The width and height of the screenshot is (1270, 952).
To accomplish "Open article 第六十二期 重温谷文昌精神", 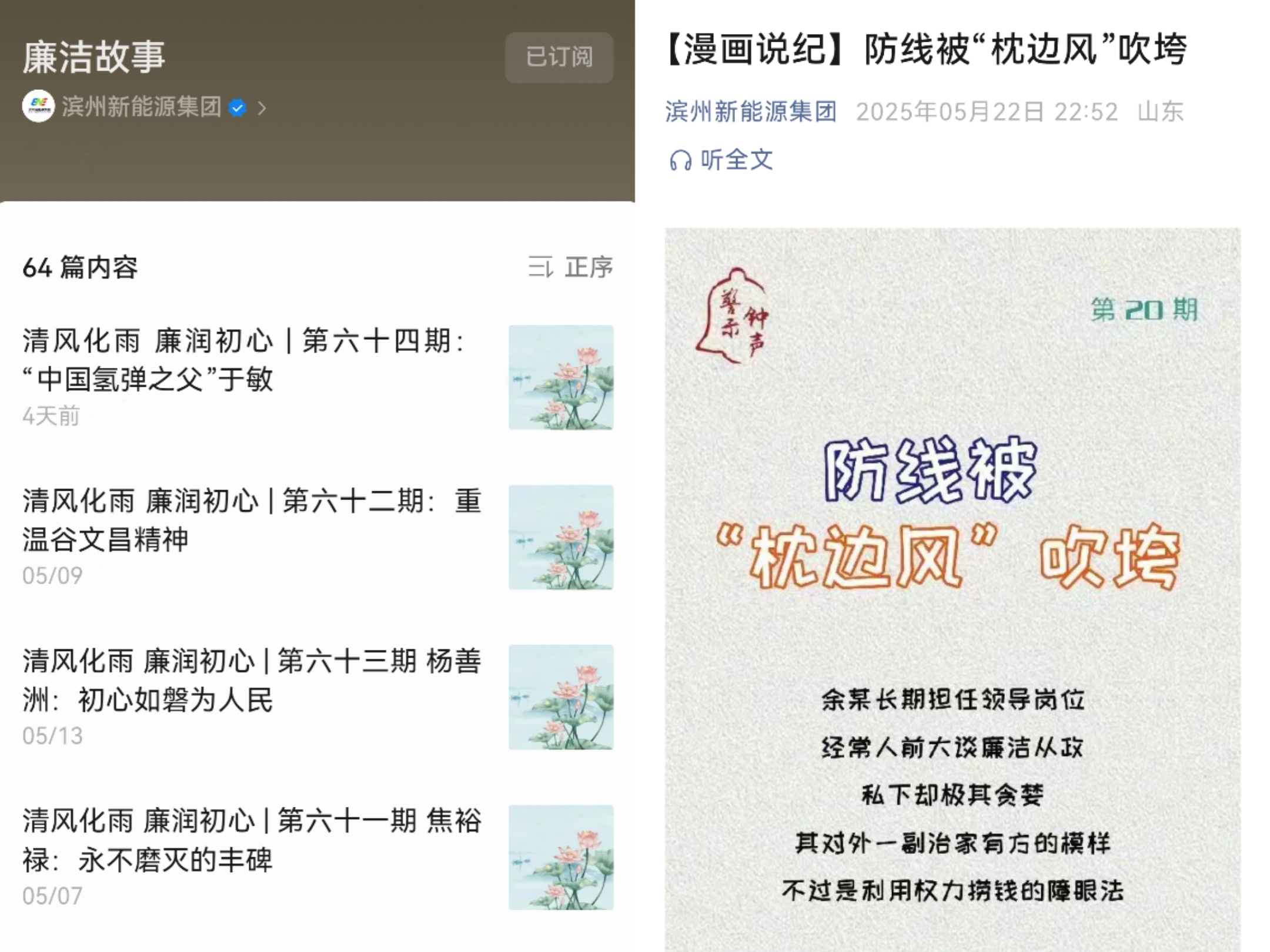I will (252, 519).
